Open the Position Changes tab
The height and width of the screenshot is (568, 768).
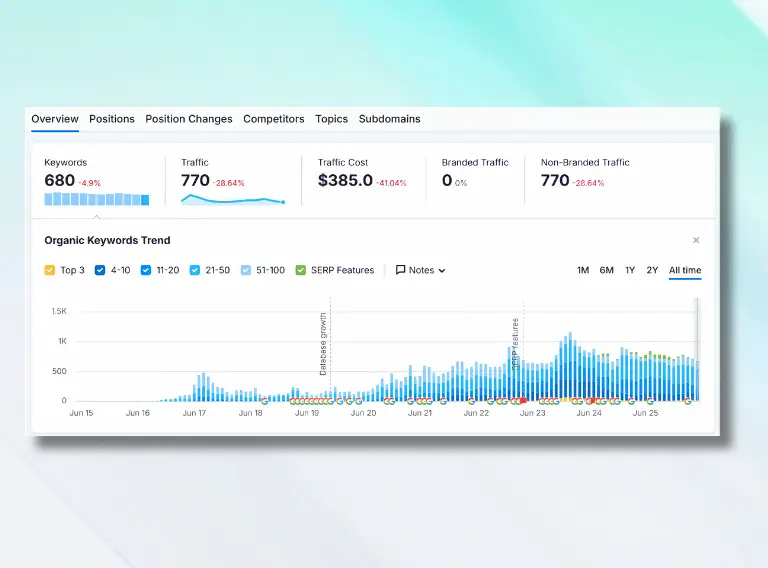click(x=189, y=119)
